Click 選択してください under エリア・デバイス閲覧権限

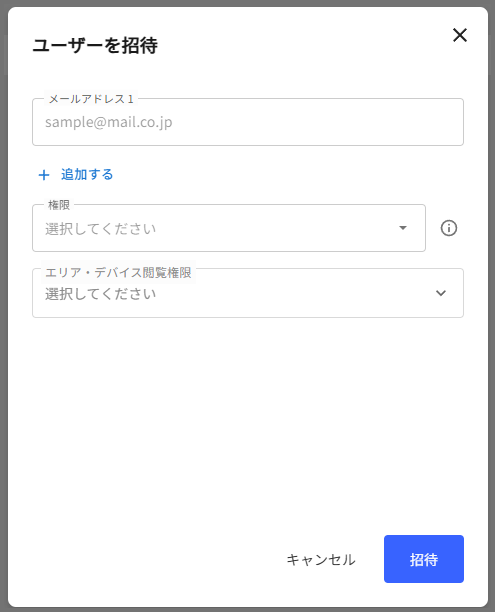click(x=101, y=294)
